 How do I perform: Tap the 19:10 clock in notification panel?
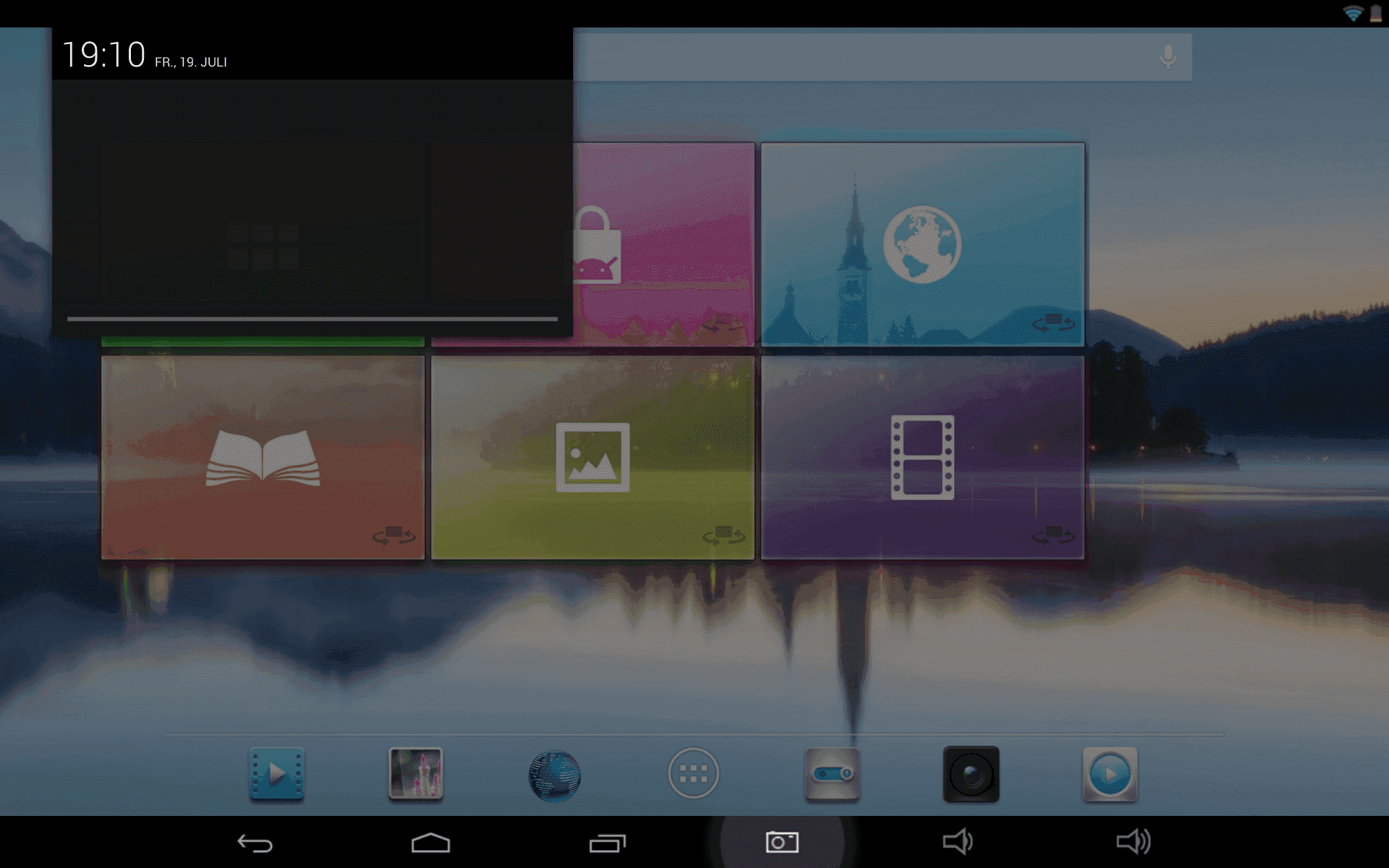(104, 55)
